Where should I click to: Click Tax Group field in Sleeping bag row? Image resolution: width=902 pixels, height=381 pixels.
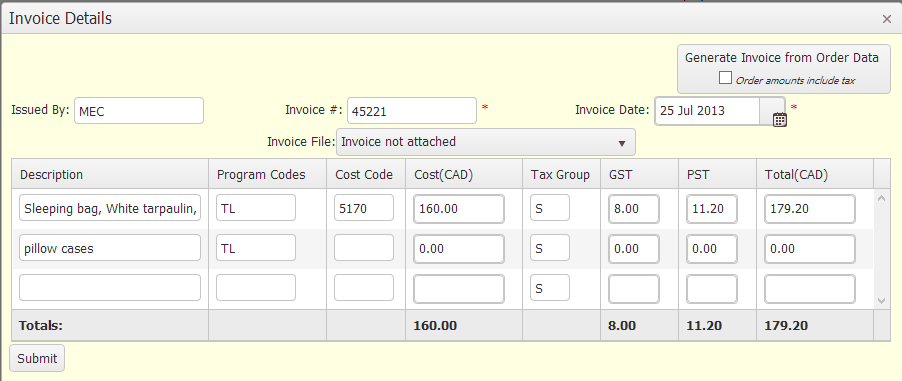550,208
